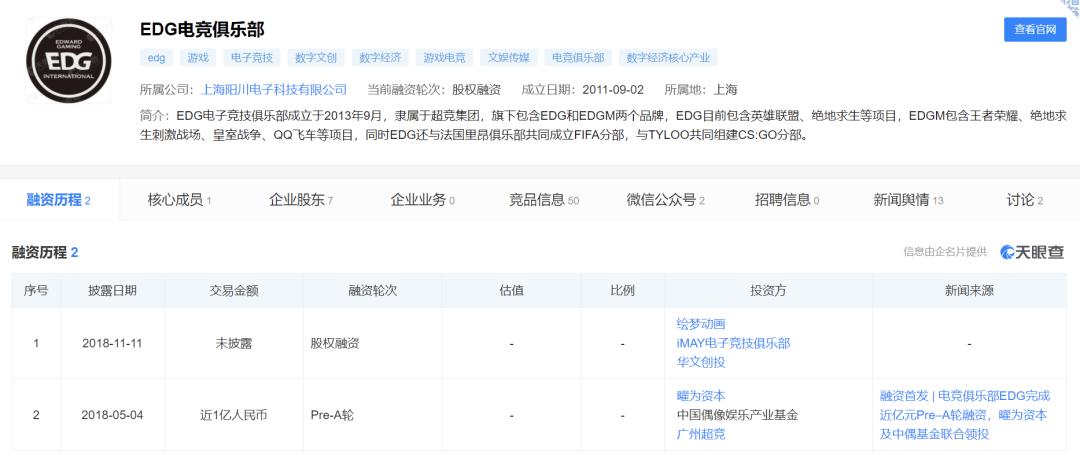
Task: Open the 融资首发 news source link
Action: point(965,415)
